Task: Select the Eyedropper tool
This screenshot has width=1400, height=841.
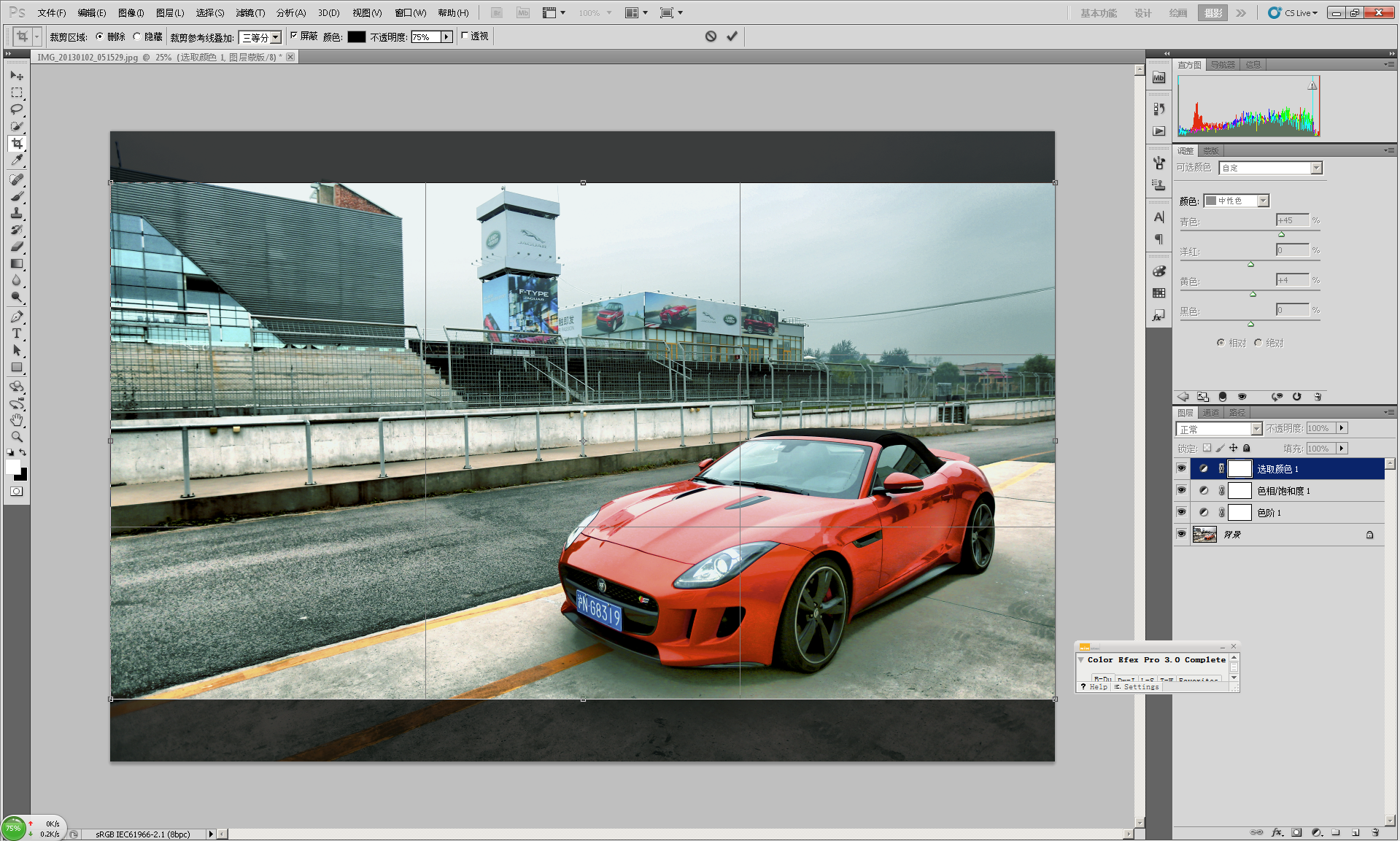Action: [x=17, y=160]
